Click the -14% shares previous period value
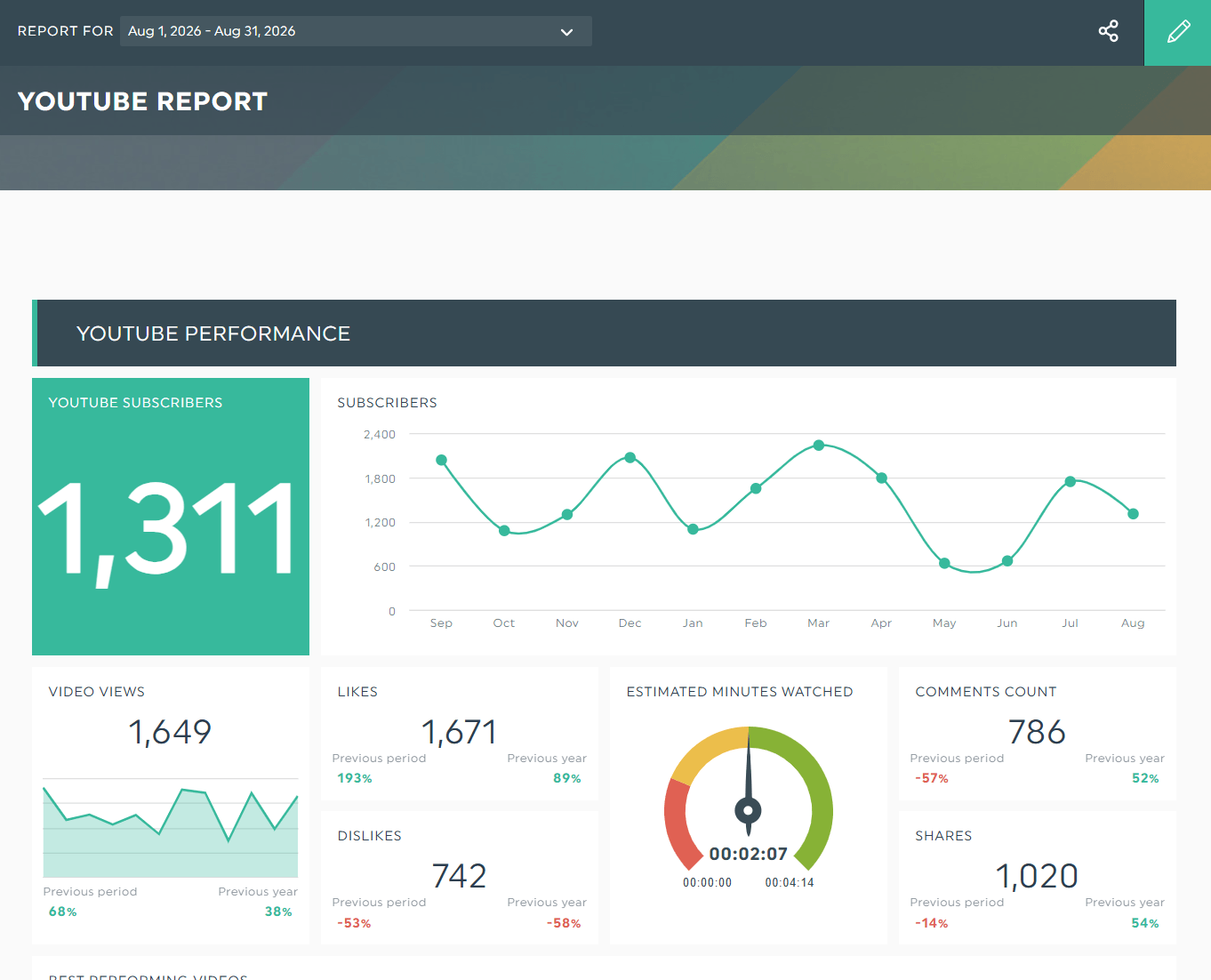Image resolution: width=1211 pixels, height=980 pixels. (932, 923)
